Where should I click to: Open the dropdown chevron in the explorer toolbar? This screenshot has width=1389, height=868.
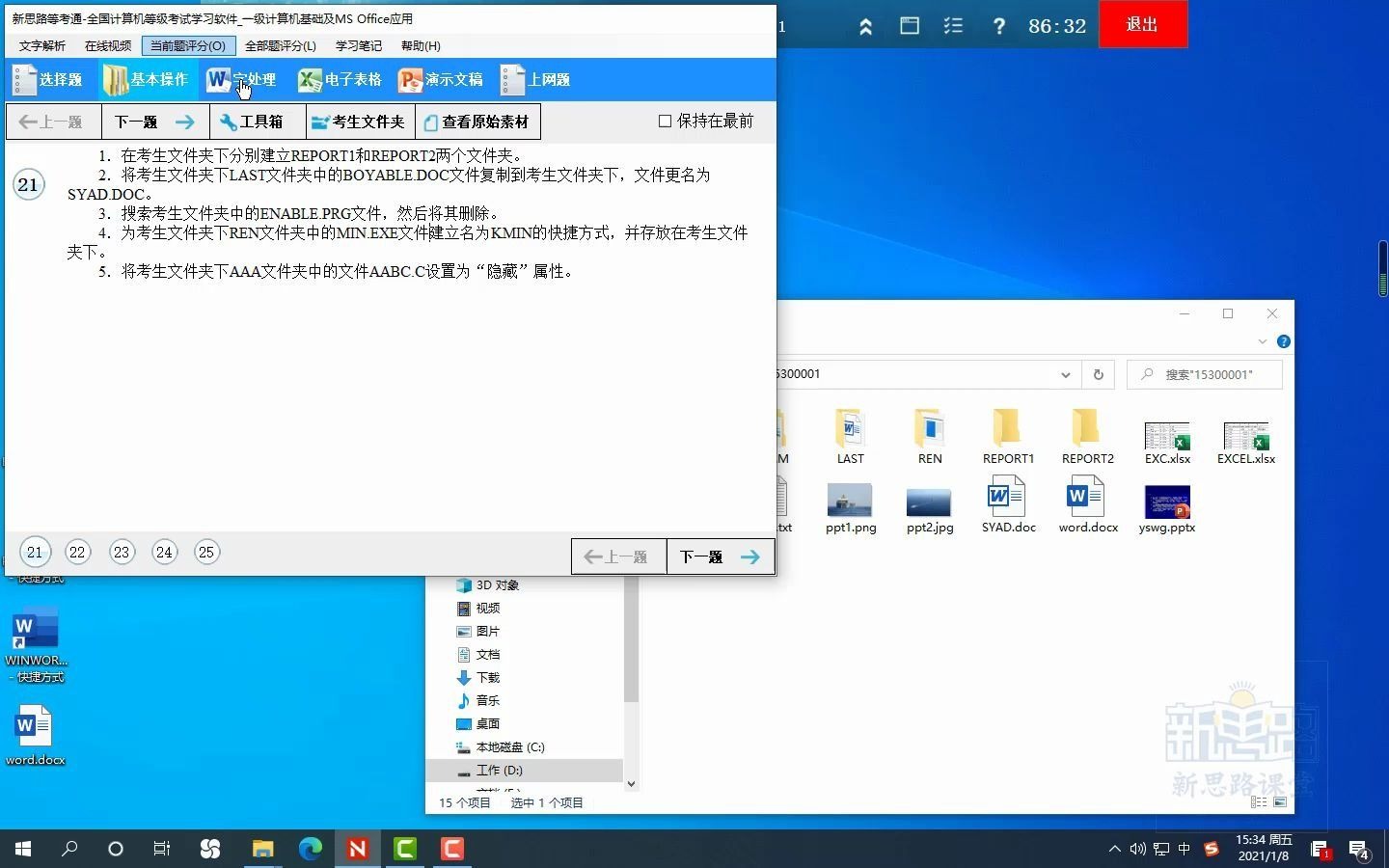click(1262, 341)
